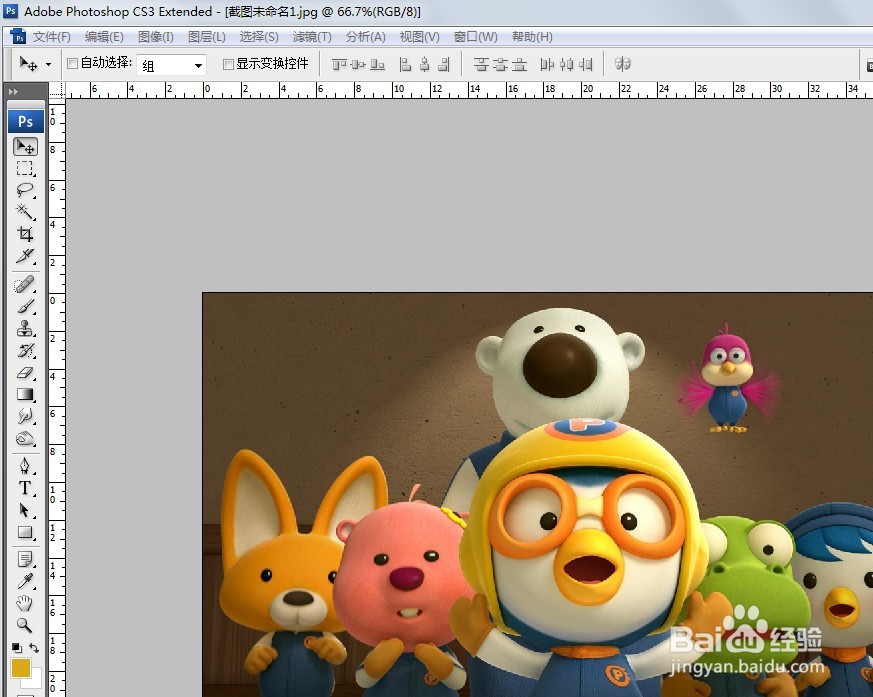Expand the toolbox with double-arrow toggle
Image resolution: width=873 pixels, height=697 pixels.
13,91
